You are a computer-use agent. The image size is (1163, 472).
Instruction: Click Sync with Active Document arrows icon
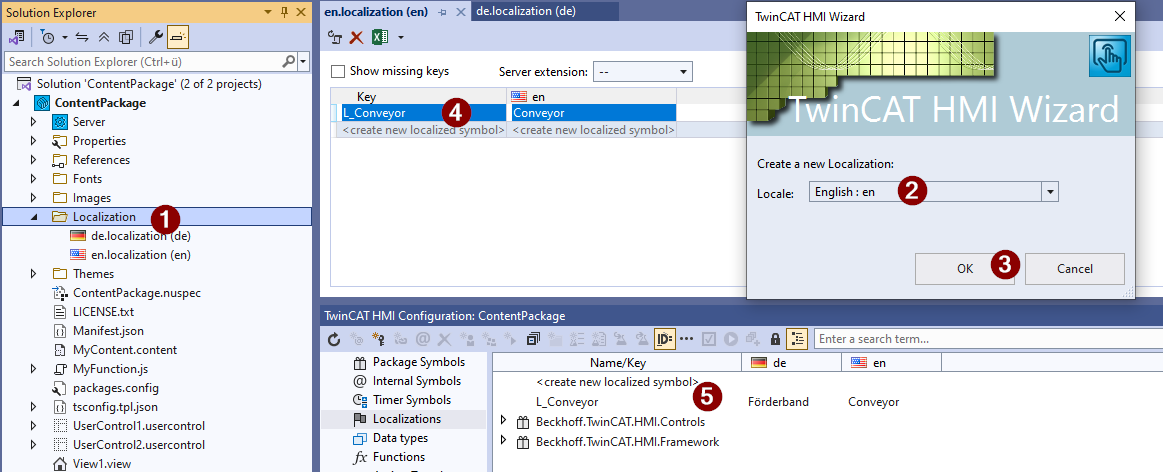point(82,37)
